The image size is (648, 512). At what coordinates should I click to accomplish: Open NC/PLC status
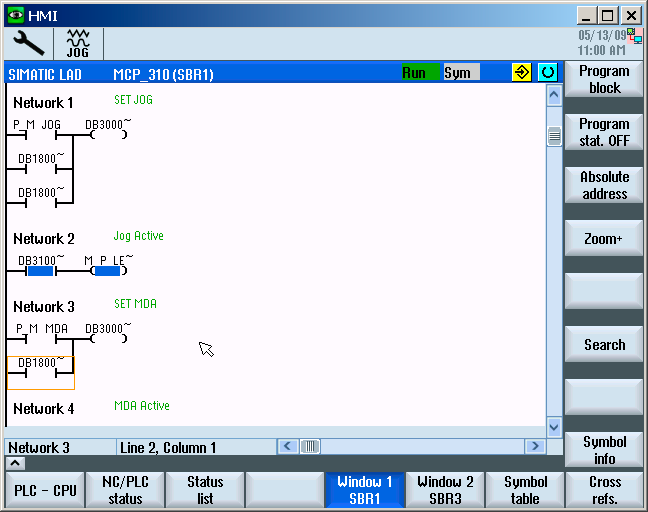click(x=125, y=490)
